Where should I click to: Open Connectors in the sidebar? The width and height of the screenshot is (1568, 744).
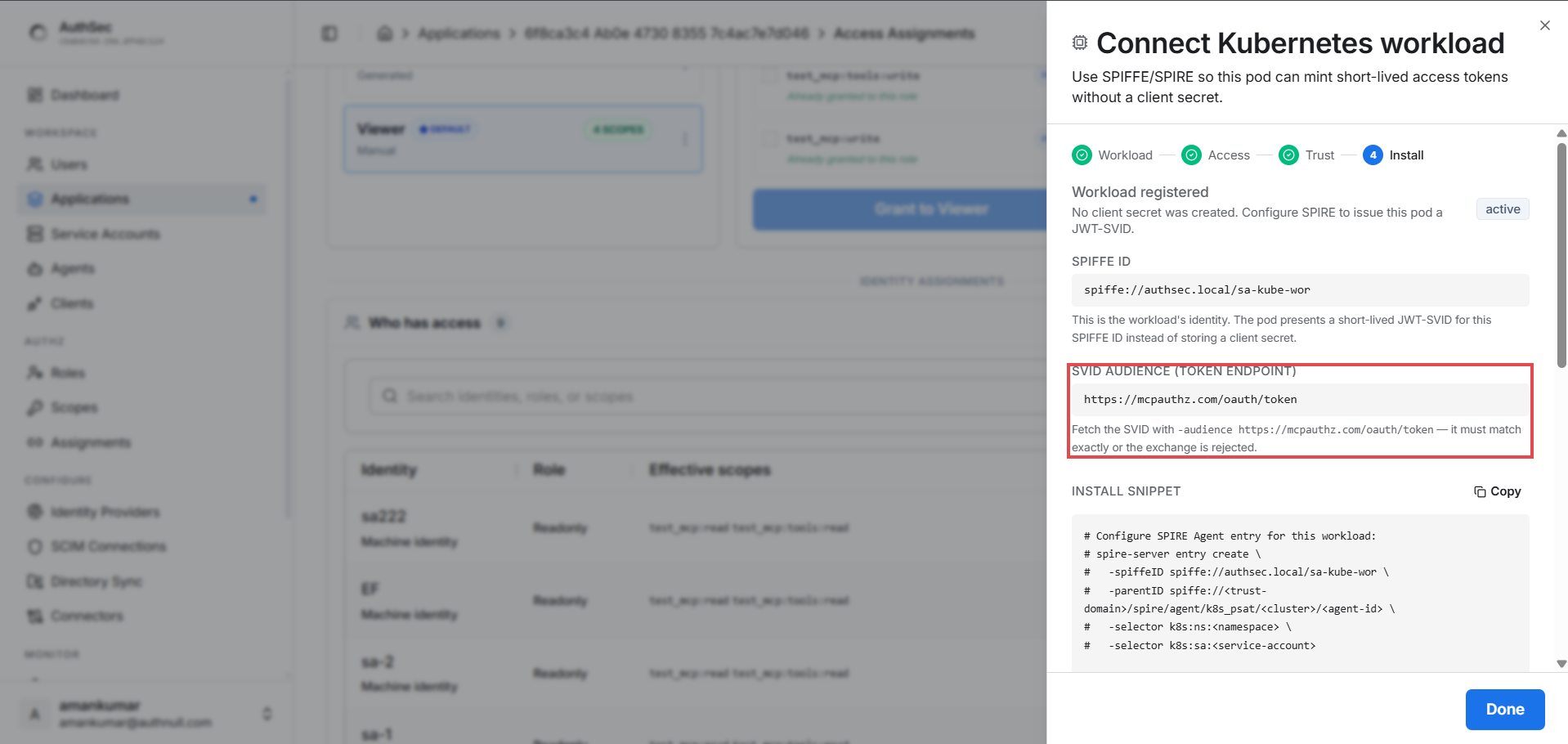click(142, 616)
